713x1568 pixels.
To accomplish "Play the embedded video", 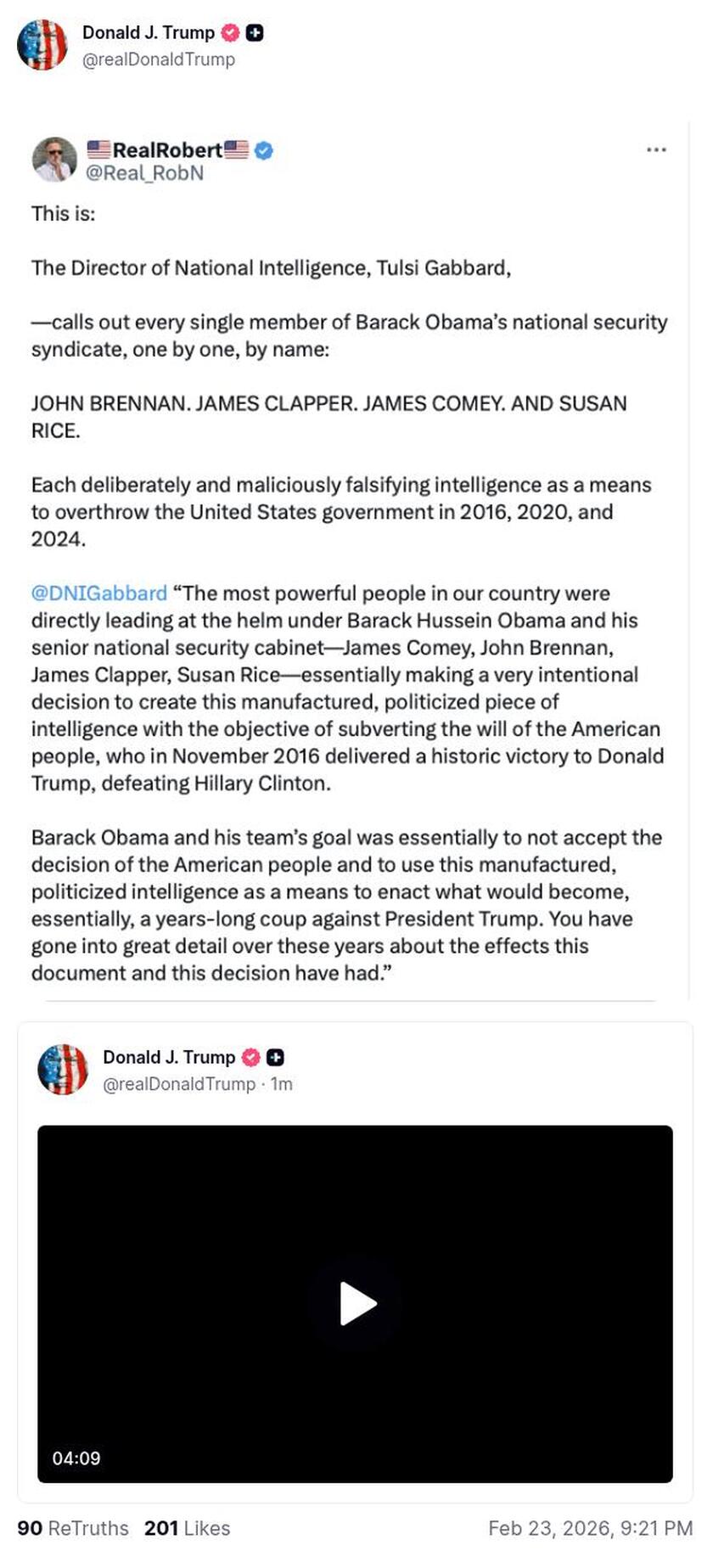I will [356, 1305].
